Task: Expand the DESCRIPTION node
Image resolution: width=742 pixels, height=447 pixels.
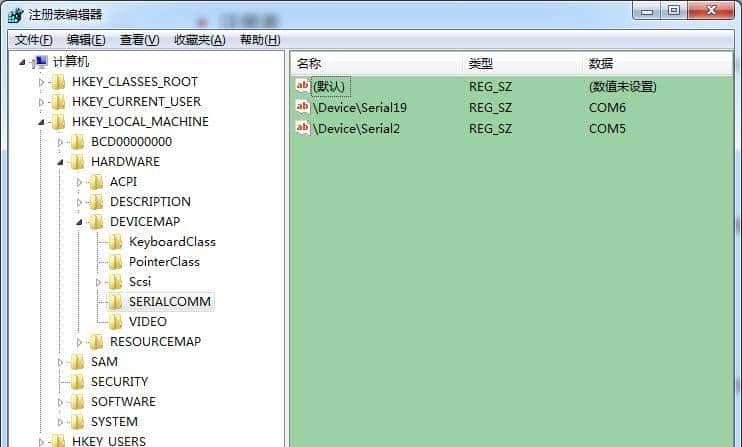Action: point(79,202)
